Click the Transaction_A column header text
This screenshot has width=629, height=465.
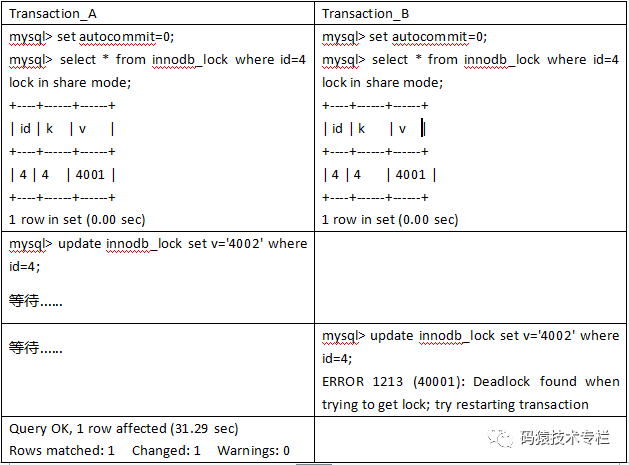(x=53, y=14)
